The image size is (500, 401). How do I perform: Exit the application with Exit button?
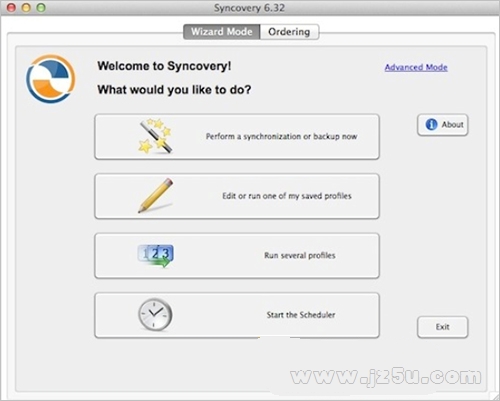(x=443, y=327)
